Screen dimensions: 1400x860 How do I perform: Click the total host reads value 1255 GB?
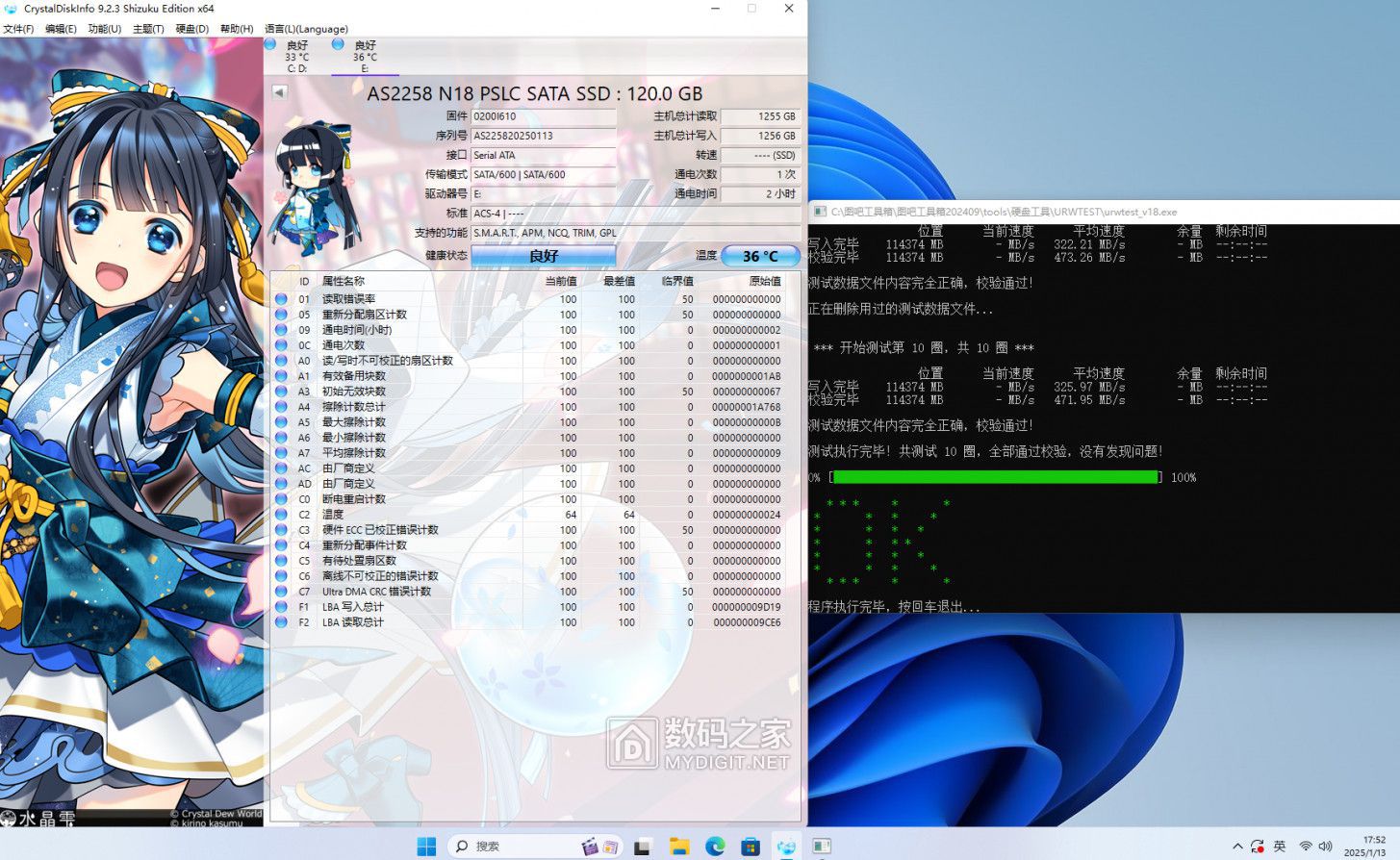(x=760, y=116)
